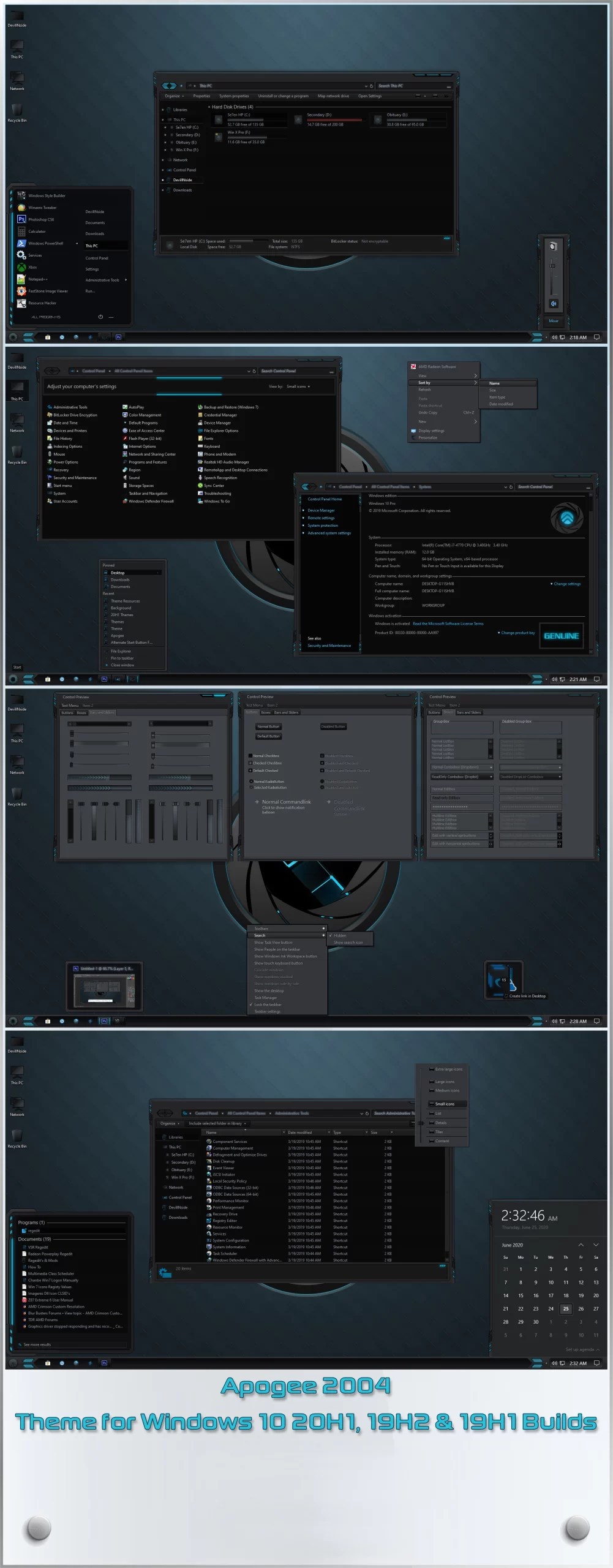Click Advanced system settings link
The width and height of the screenshot is (613, 1568).
pyautogui.click(x=329, y=533)
